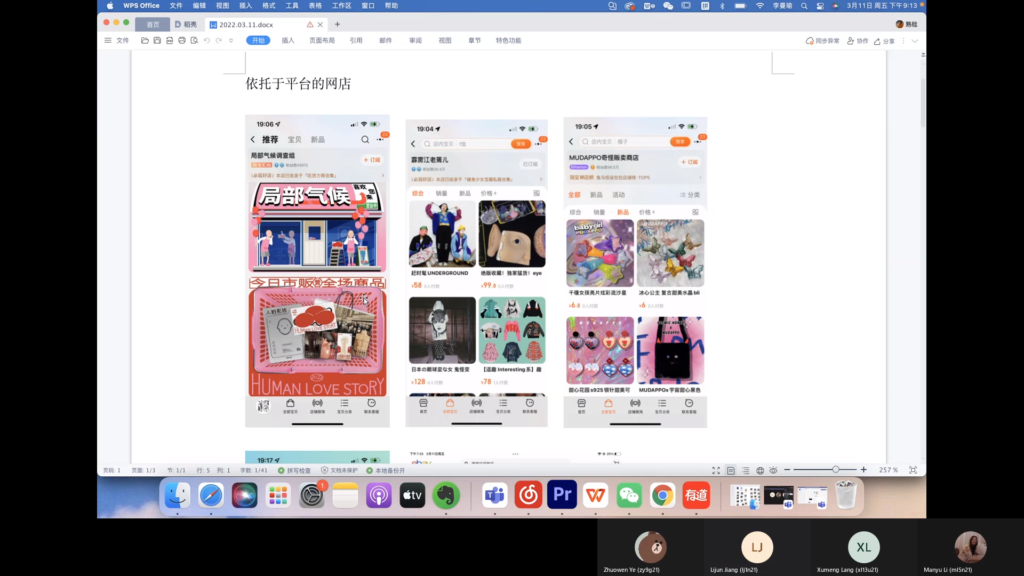Open the 开始 ribbon tab

click(x=258, y=40)
